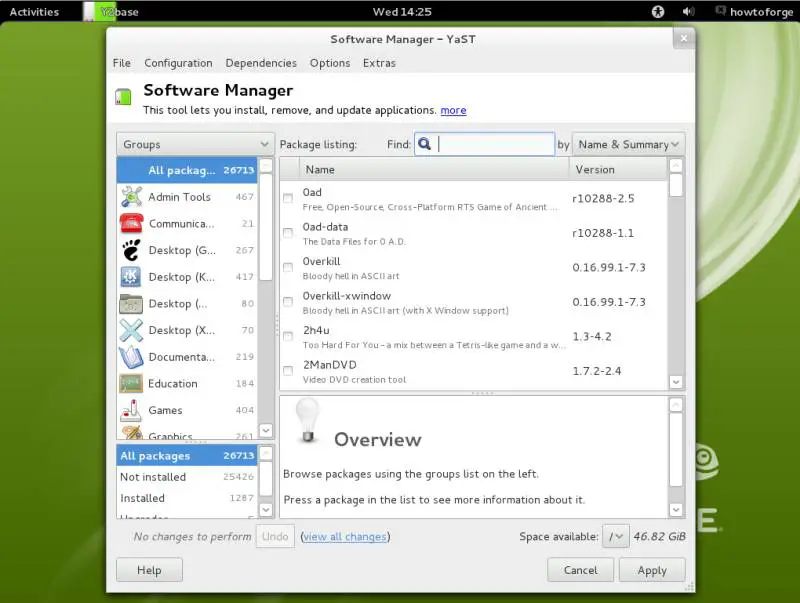Select "All packages" above Not installed
This screenshot has height=603, width=800.
click(x=188, y=456)
